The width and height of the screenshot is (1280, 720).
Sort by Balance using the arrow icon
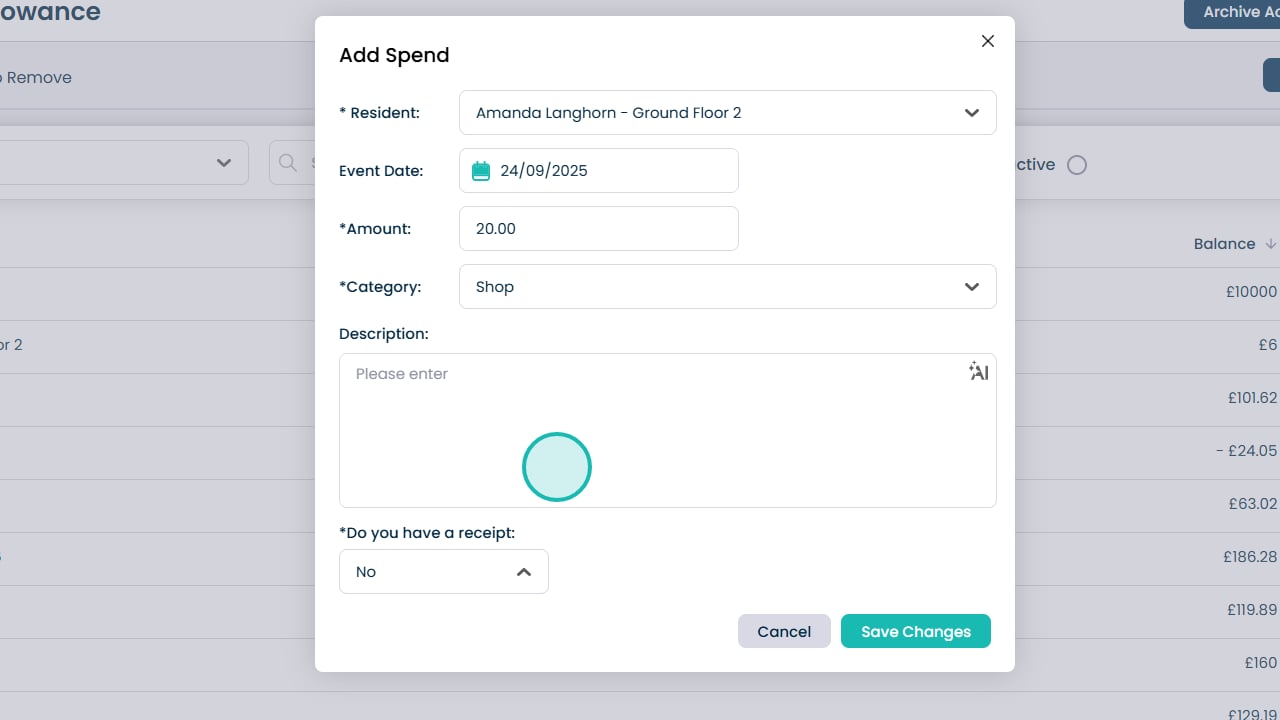1271,244
